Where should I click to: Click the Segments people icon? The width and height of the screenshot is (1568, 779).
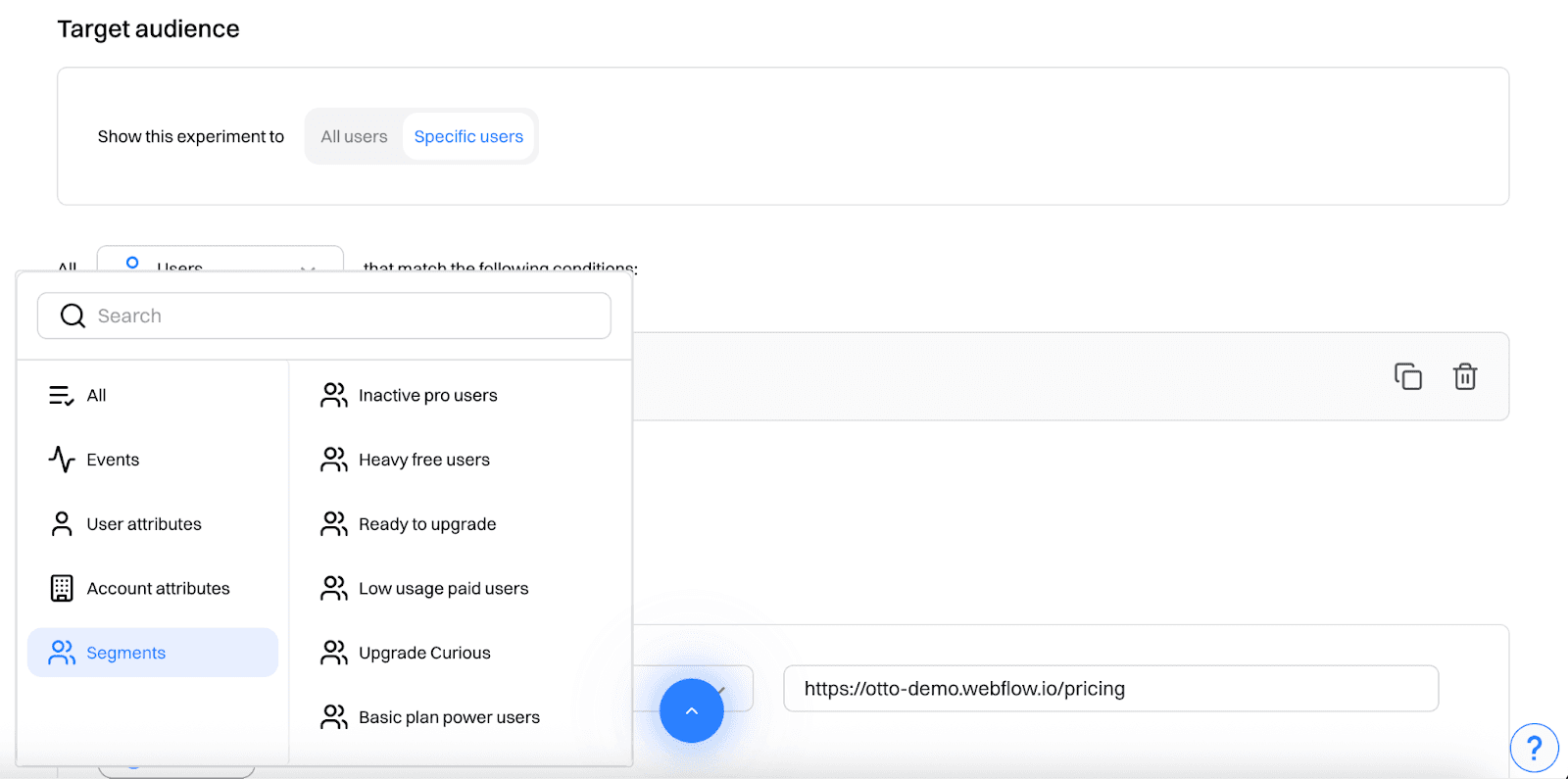coord(62,653)
